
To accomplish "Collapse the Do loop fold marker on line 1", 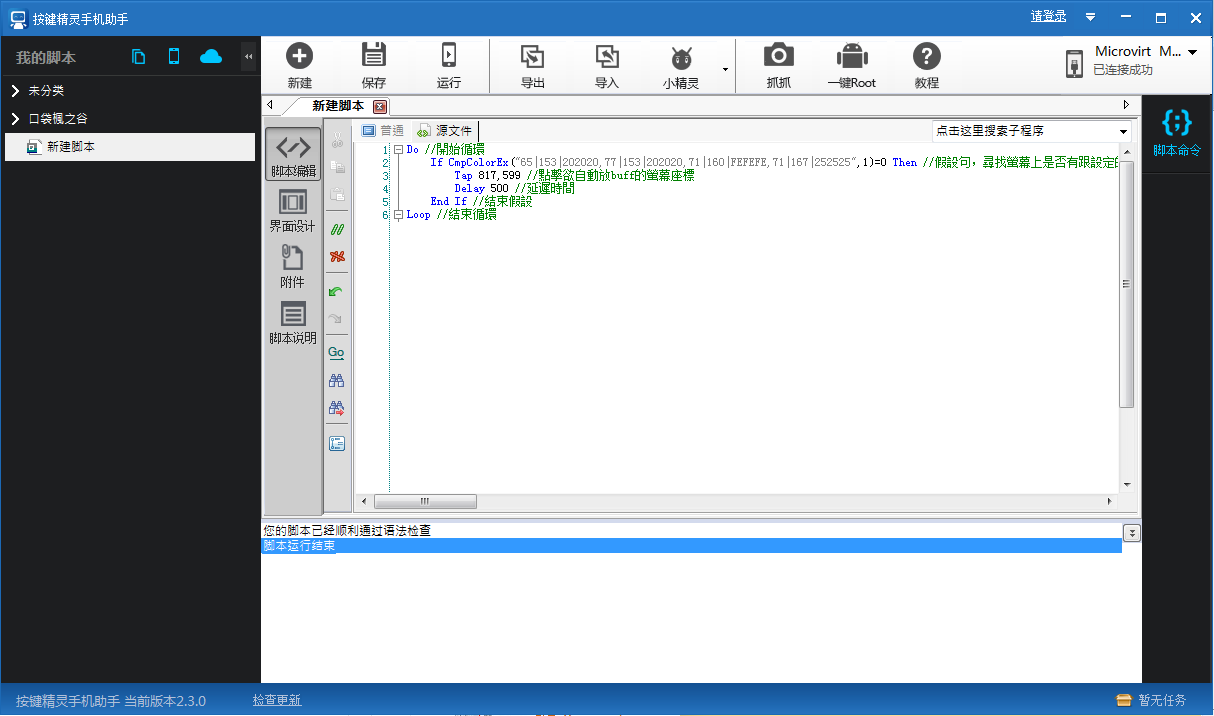I will pos(398,150).
